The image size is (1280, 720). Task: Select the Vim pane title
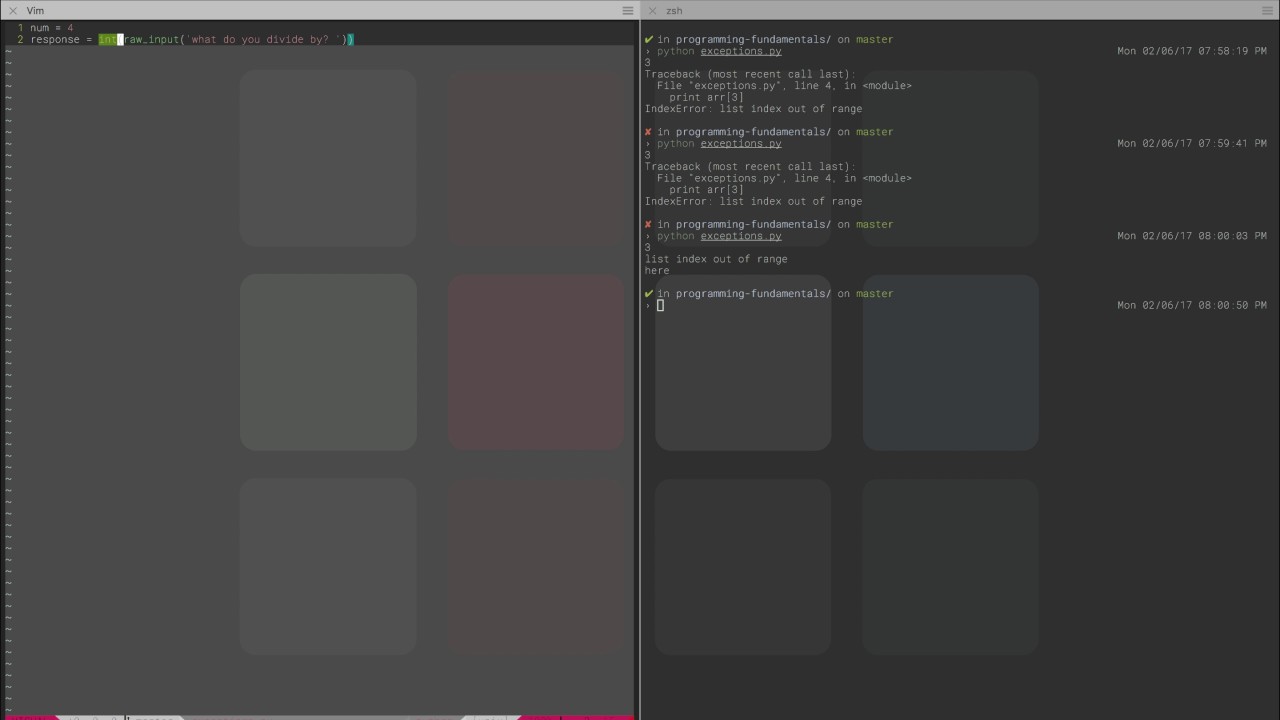(35, 11)
